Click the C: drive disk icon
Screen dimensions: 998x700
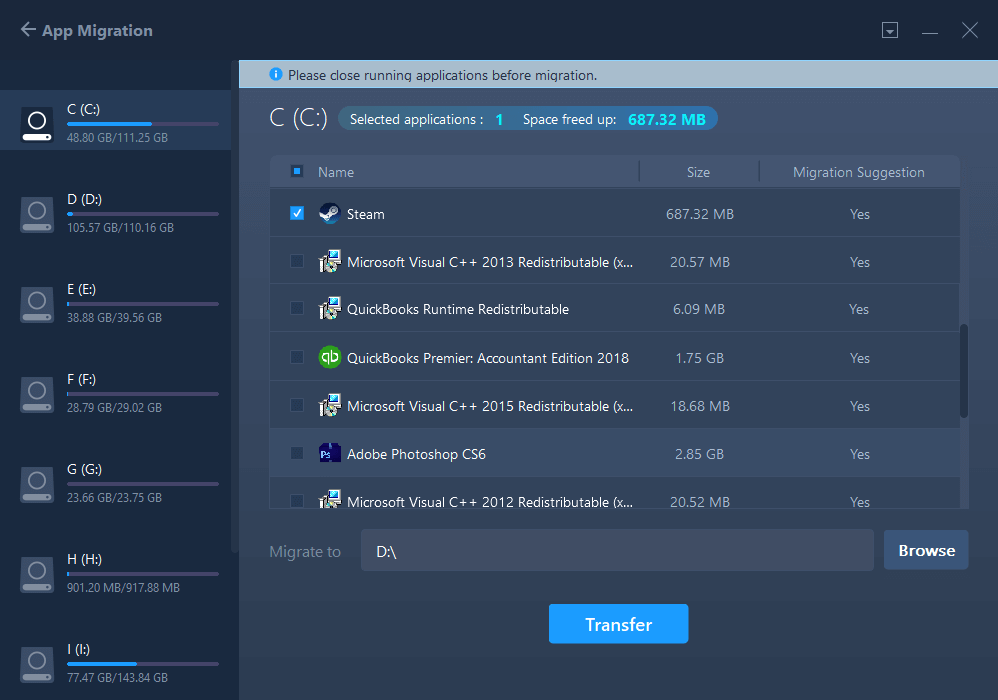37,124
